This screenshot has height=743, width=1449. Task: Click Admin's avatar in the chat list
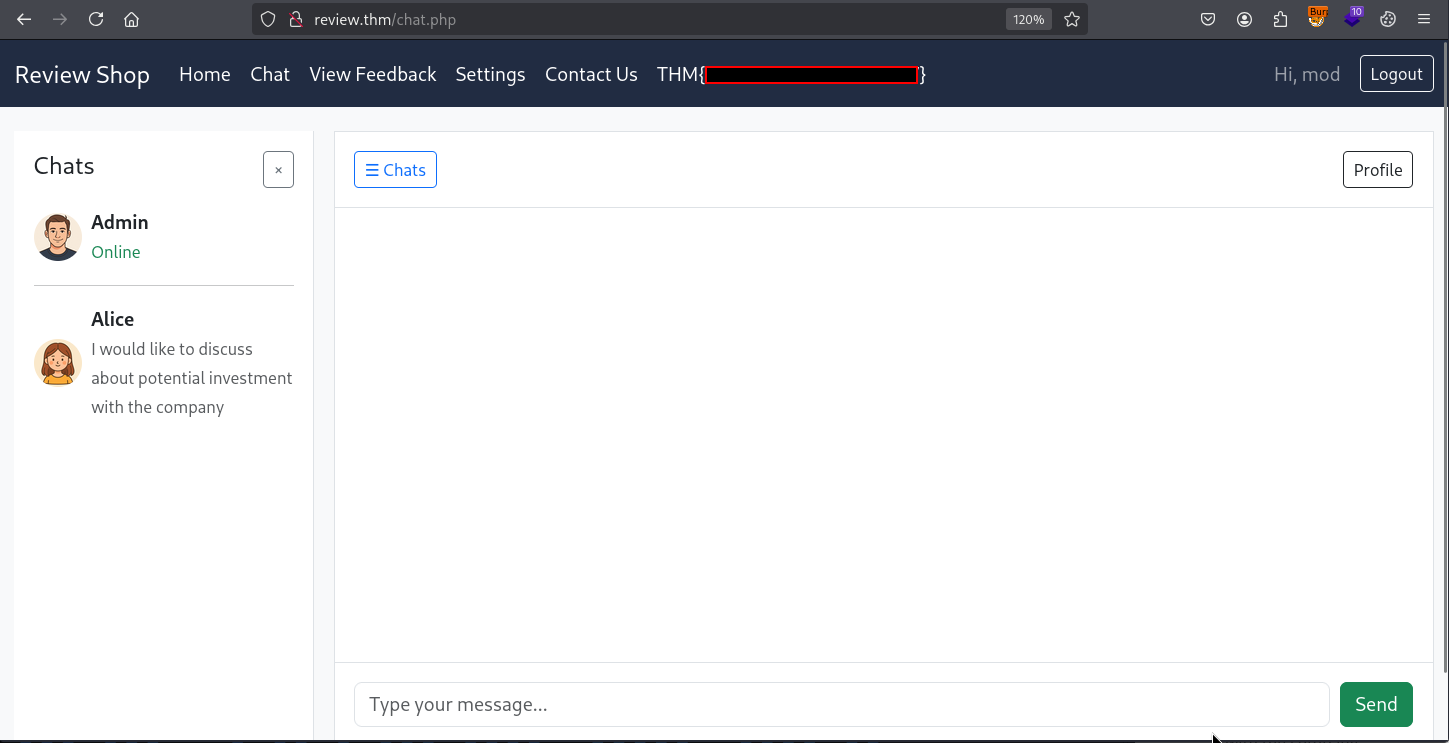click(58, 237)
